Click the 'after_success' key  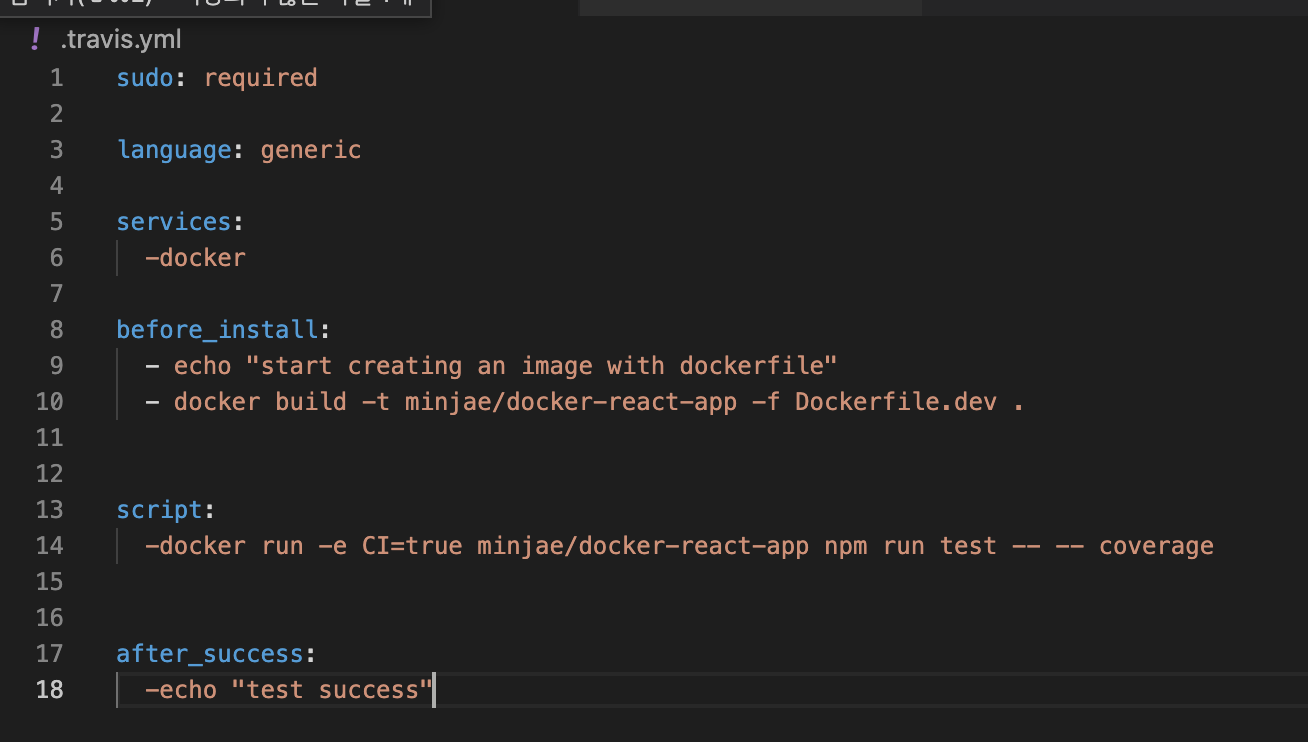point(210,654)
